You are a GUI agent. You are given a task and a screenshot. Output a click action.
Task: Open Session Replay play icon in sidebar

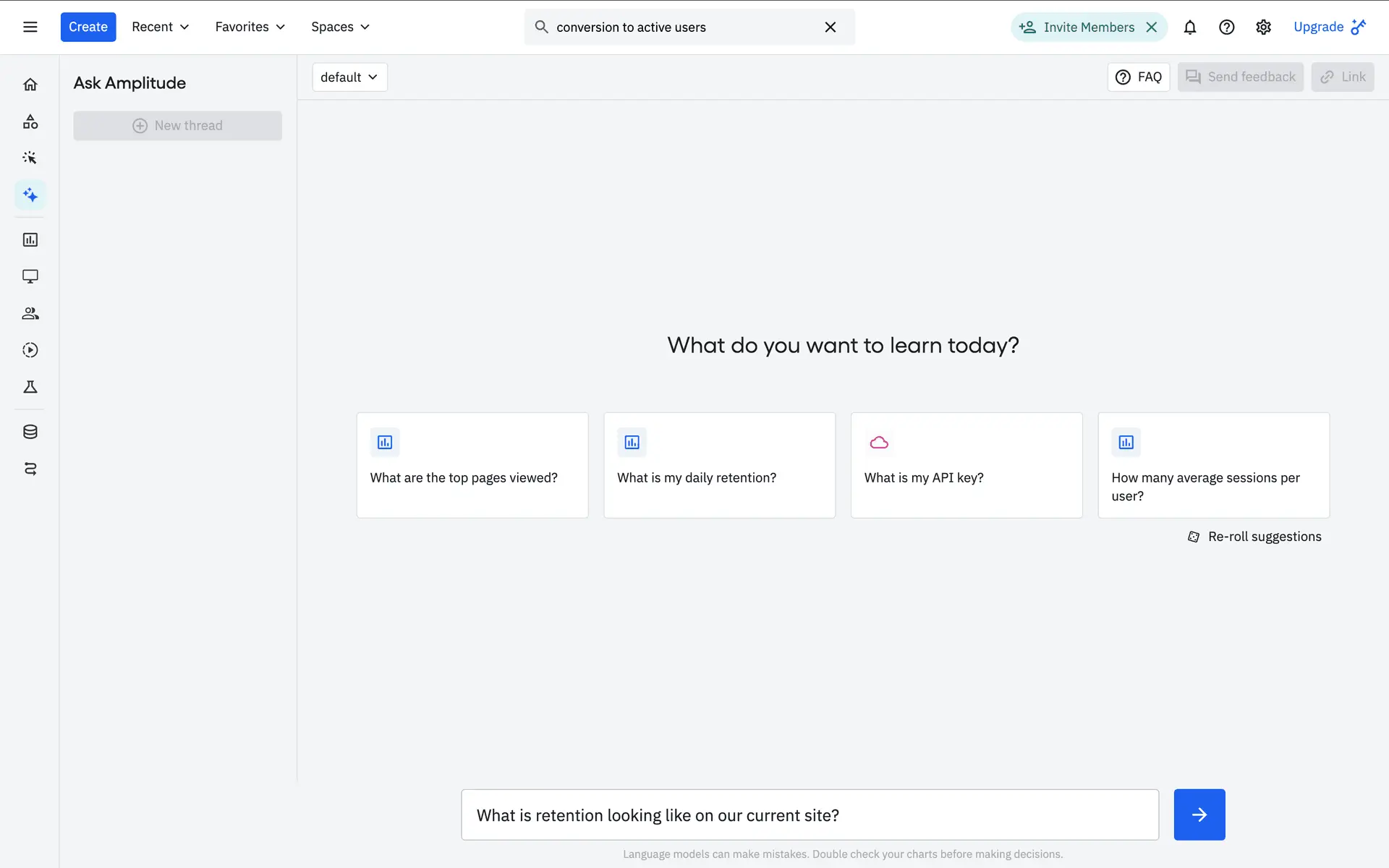pyautogui.click(x=30, y=350)
